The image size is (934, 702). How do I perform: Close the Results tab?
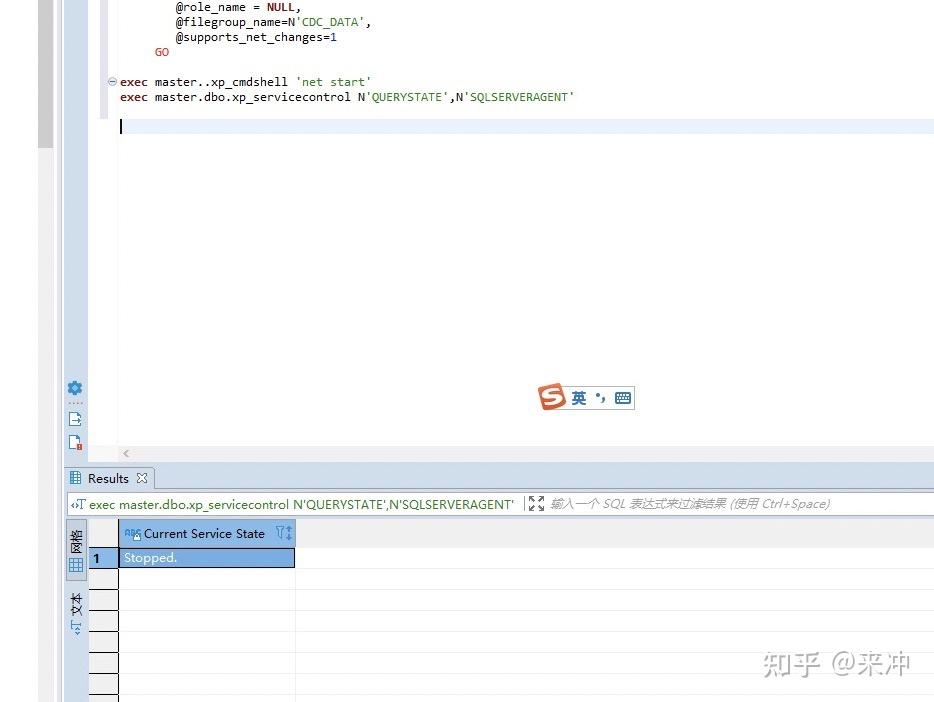pos(142,478)
